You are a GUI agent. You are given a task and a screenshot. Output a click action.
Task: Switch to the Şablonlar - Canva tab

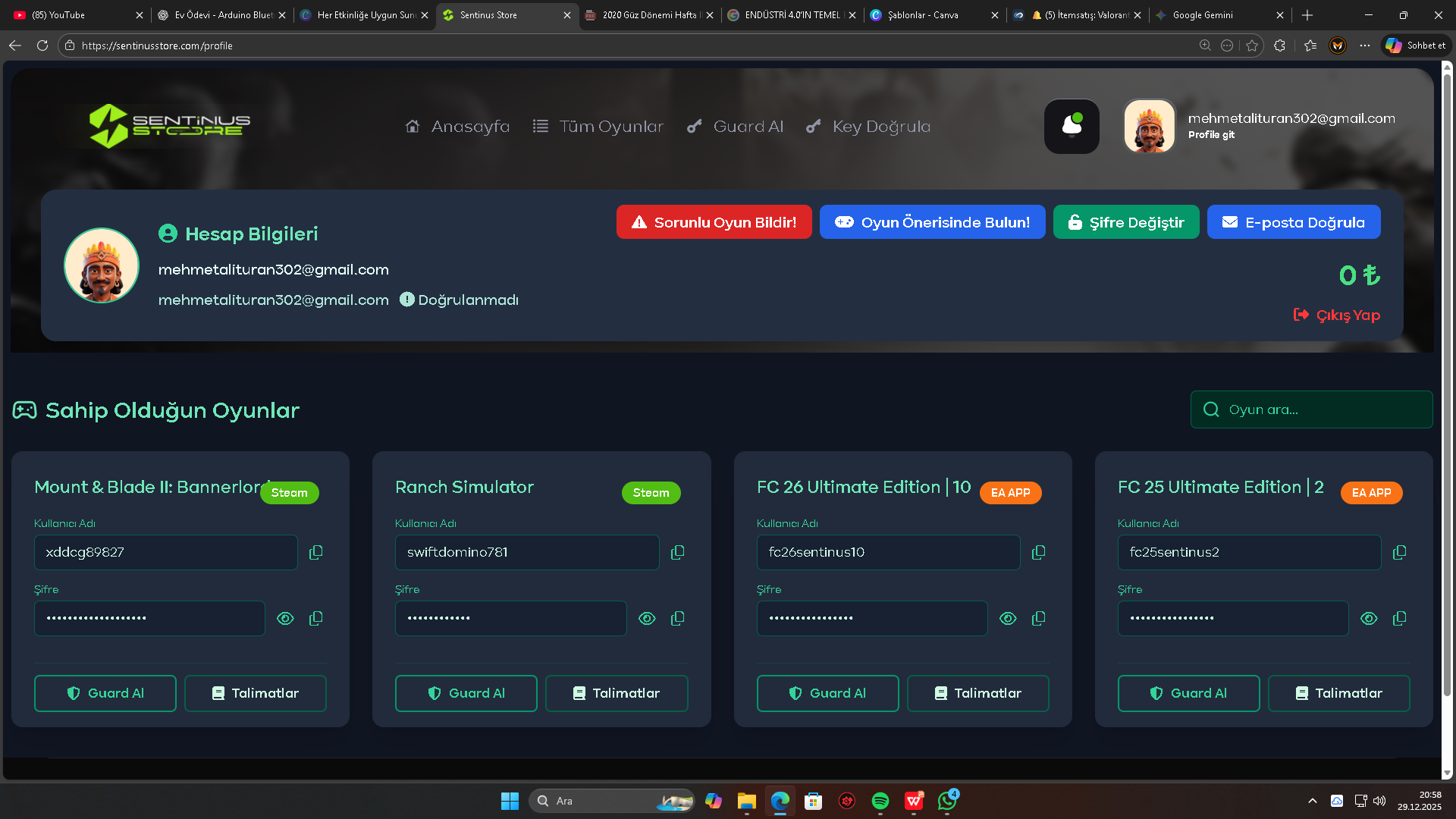tap(934, 15)
